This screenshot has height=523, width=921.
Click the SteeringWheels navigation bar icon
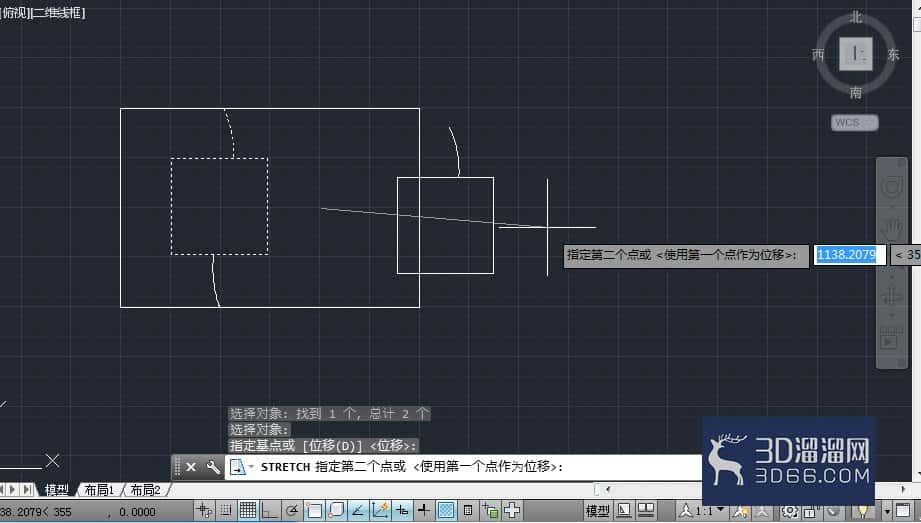click(892, 187)
